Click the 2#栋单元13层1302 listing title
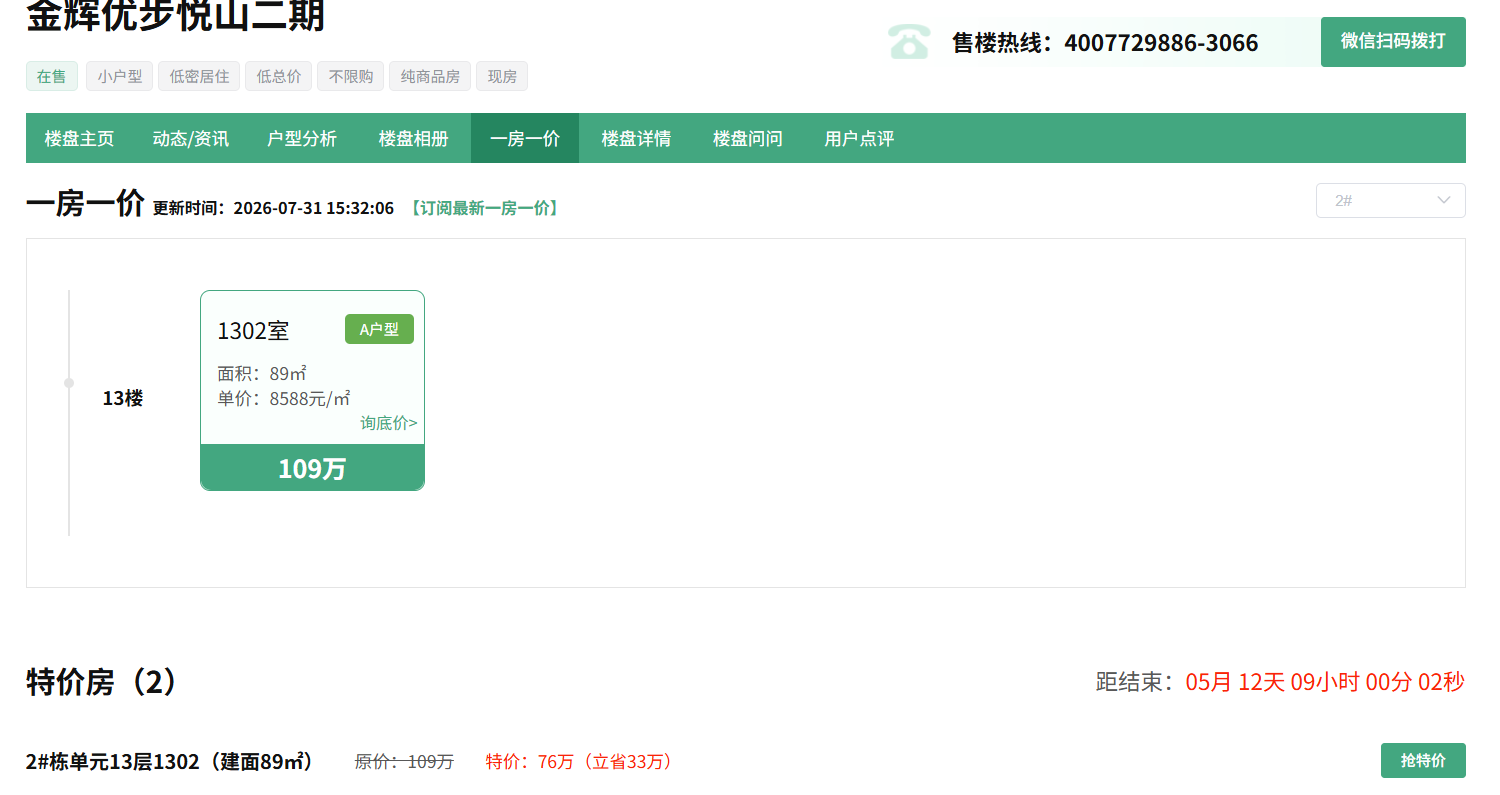The image size is (1500, 795). (x=170, y=762)
